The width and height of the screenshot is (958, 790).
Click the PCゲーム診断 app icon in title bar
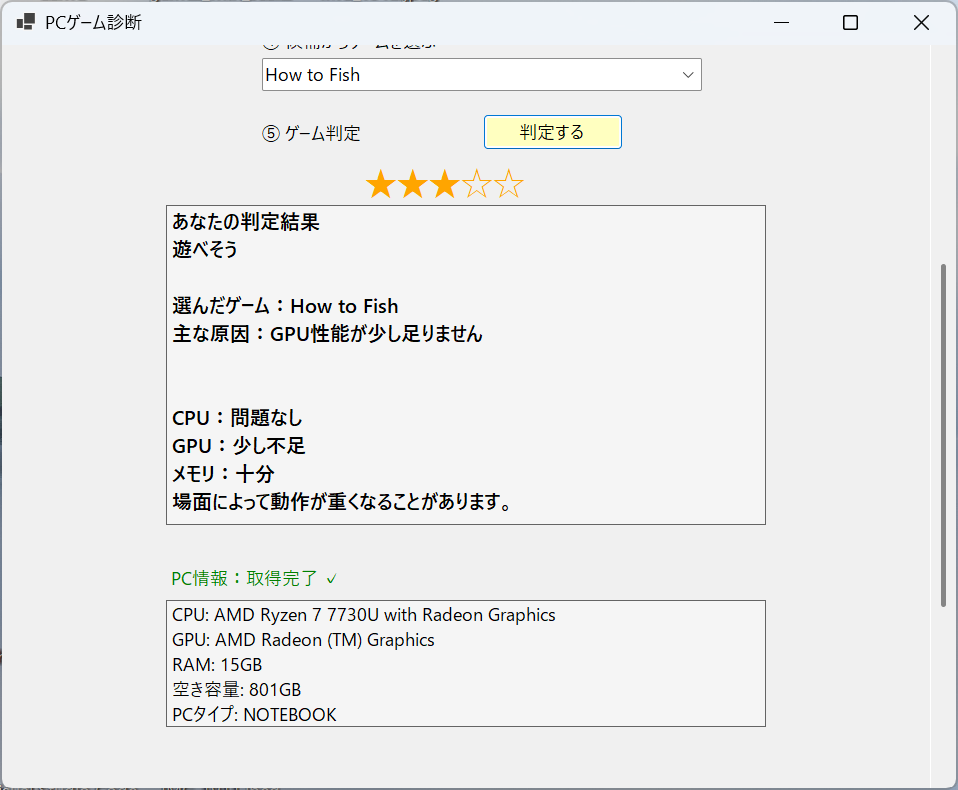coord(26,23)
